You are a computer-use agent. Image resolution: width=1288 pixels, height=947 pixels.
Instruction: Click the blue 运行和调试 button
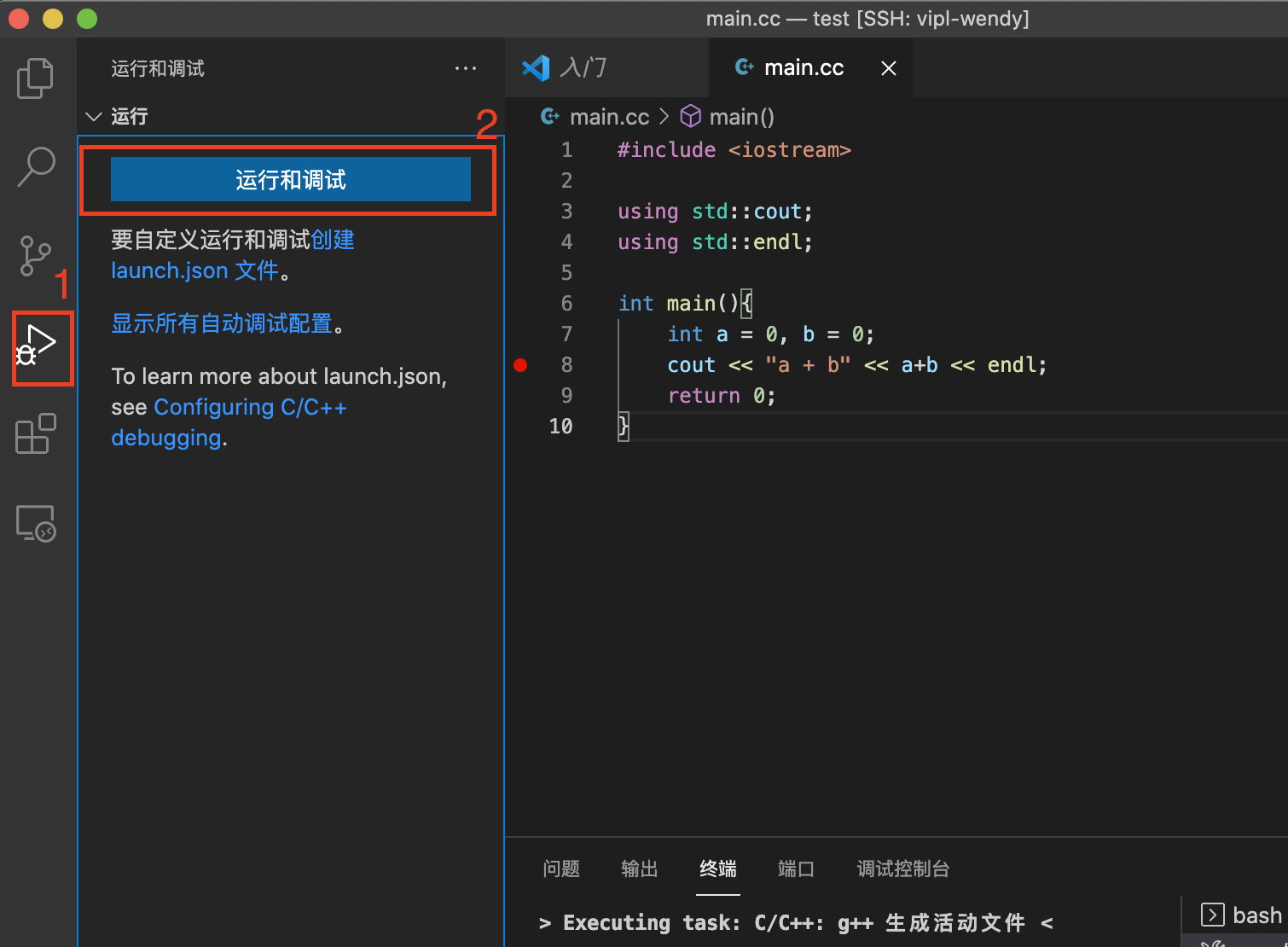291,179
